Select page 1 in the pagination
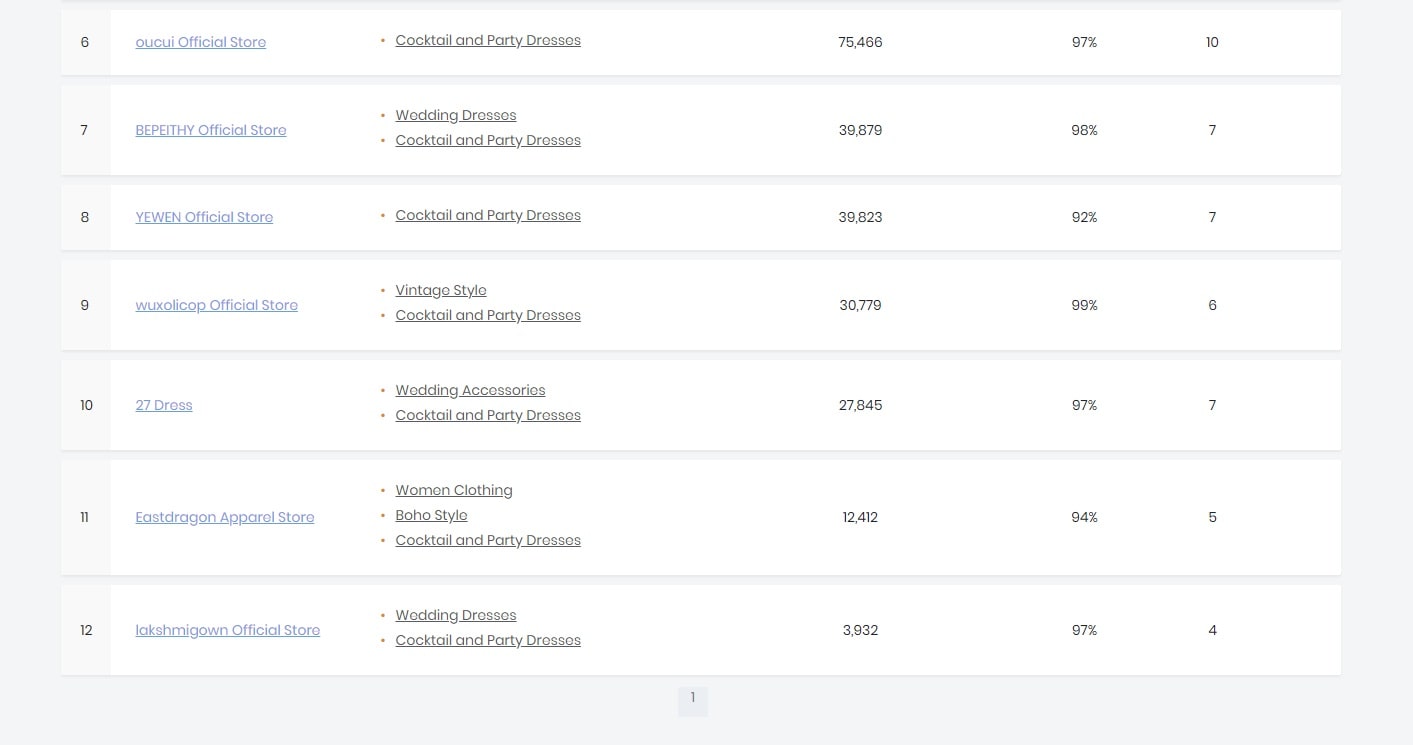1413x745 pixels. [692, 699]
